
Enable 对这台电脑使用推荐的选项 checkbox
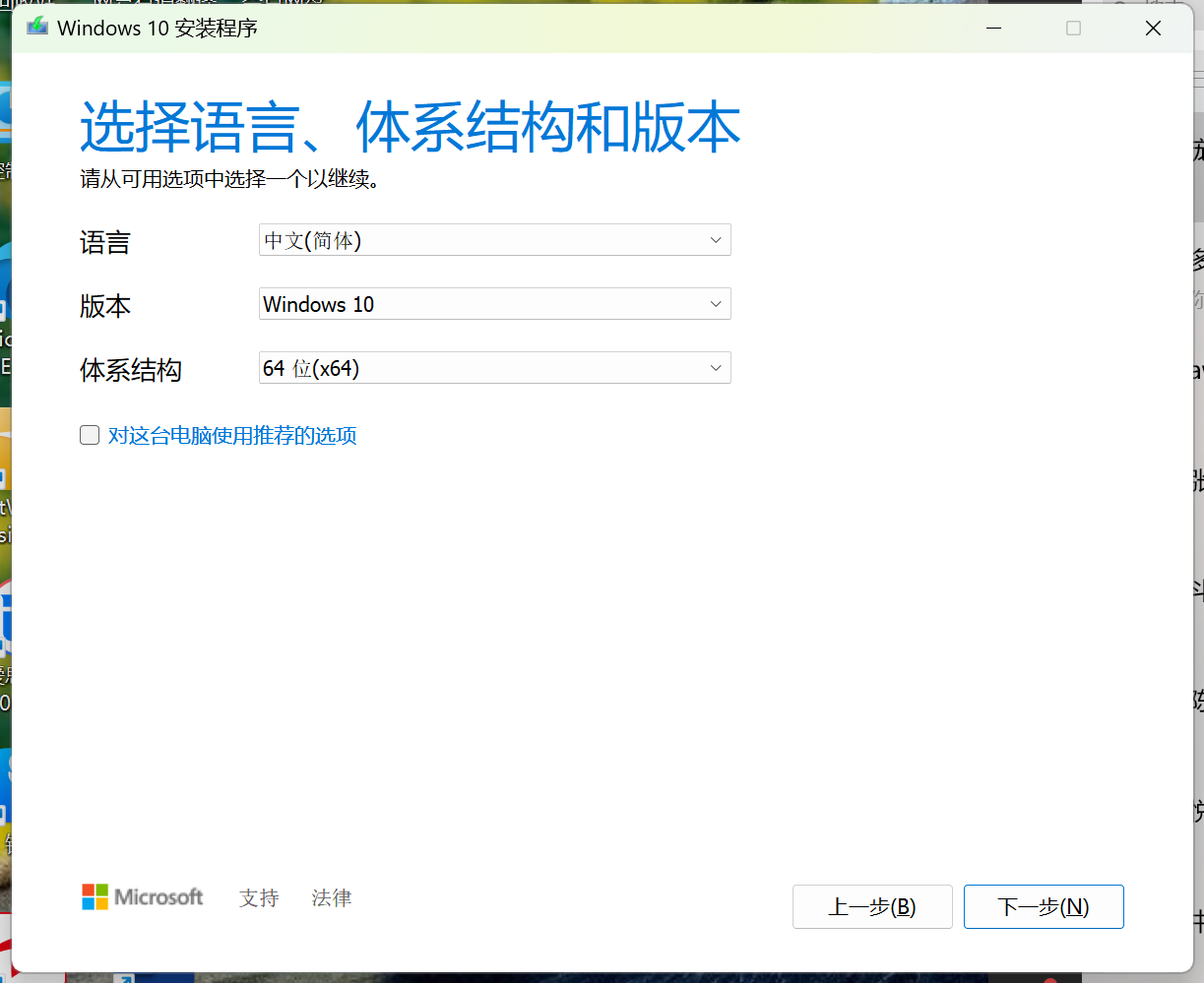coord(90,435)
